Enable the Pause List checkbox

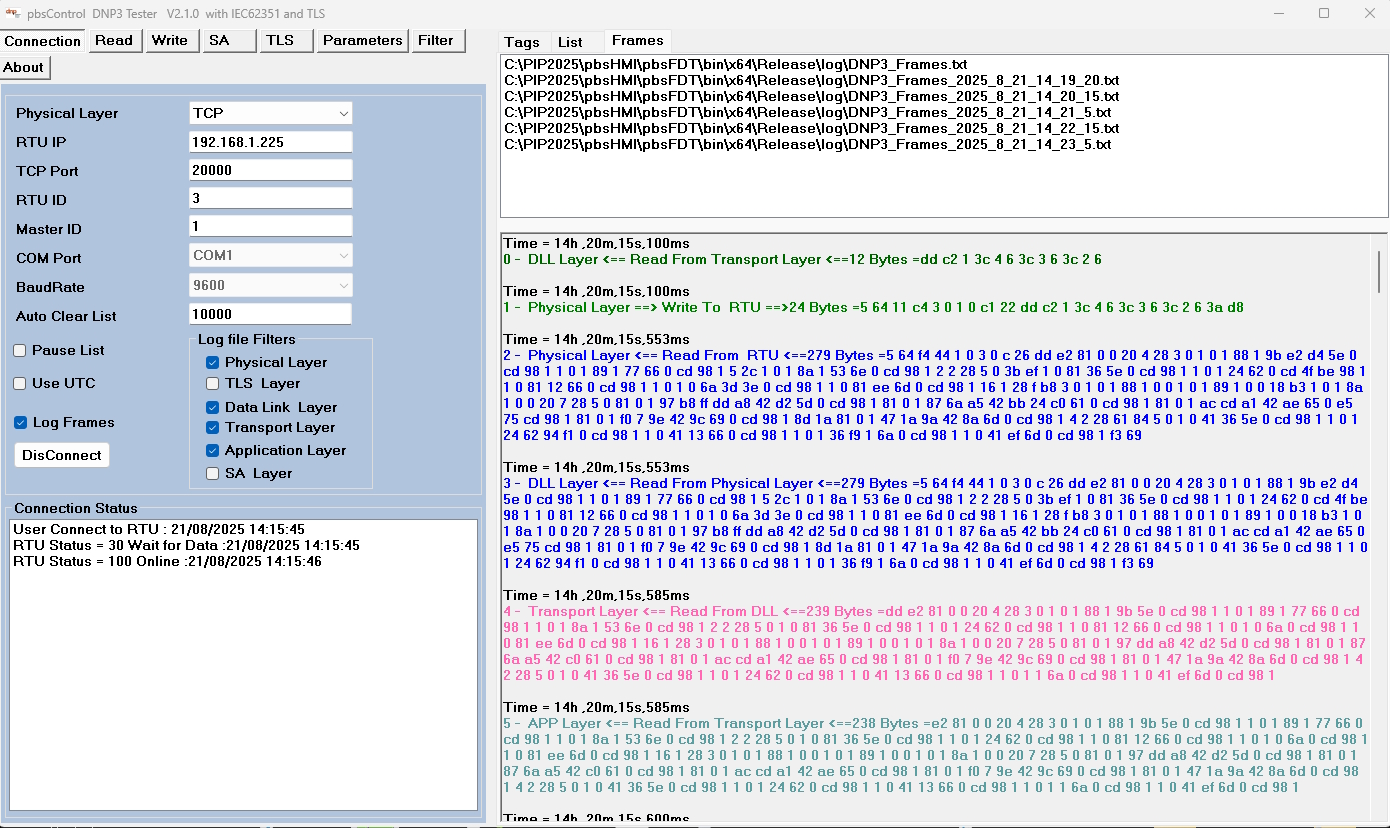click(17, 350)
